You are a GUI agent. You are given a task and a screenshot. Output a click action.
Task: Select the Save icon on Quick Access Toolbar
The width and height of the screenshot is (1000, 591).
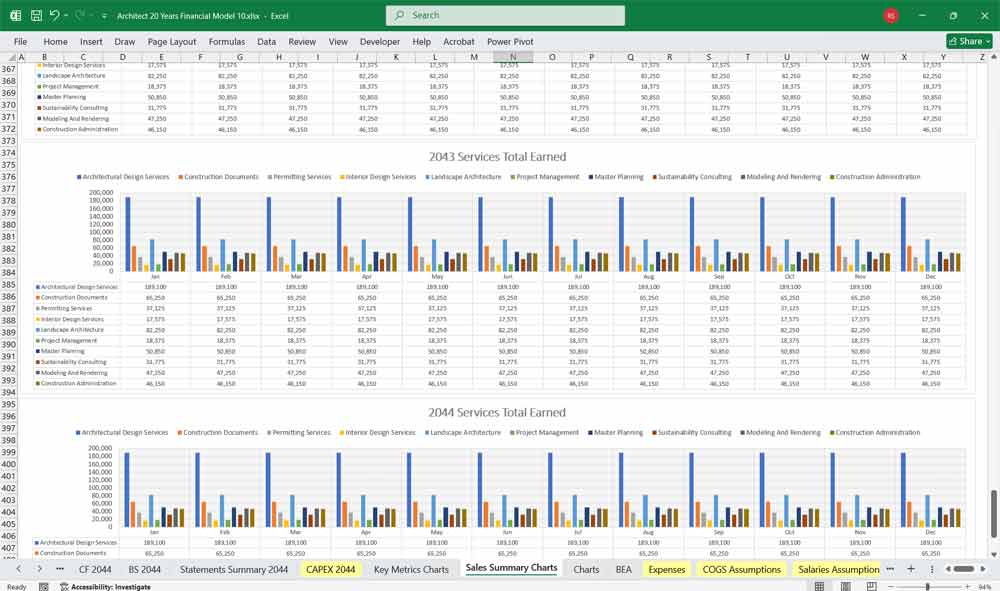36,15
